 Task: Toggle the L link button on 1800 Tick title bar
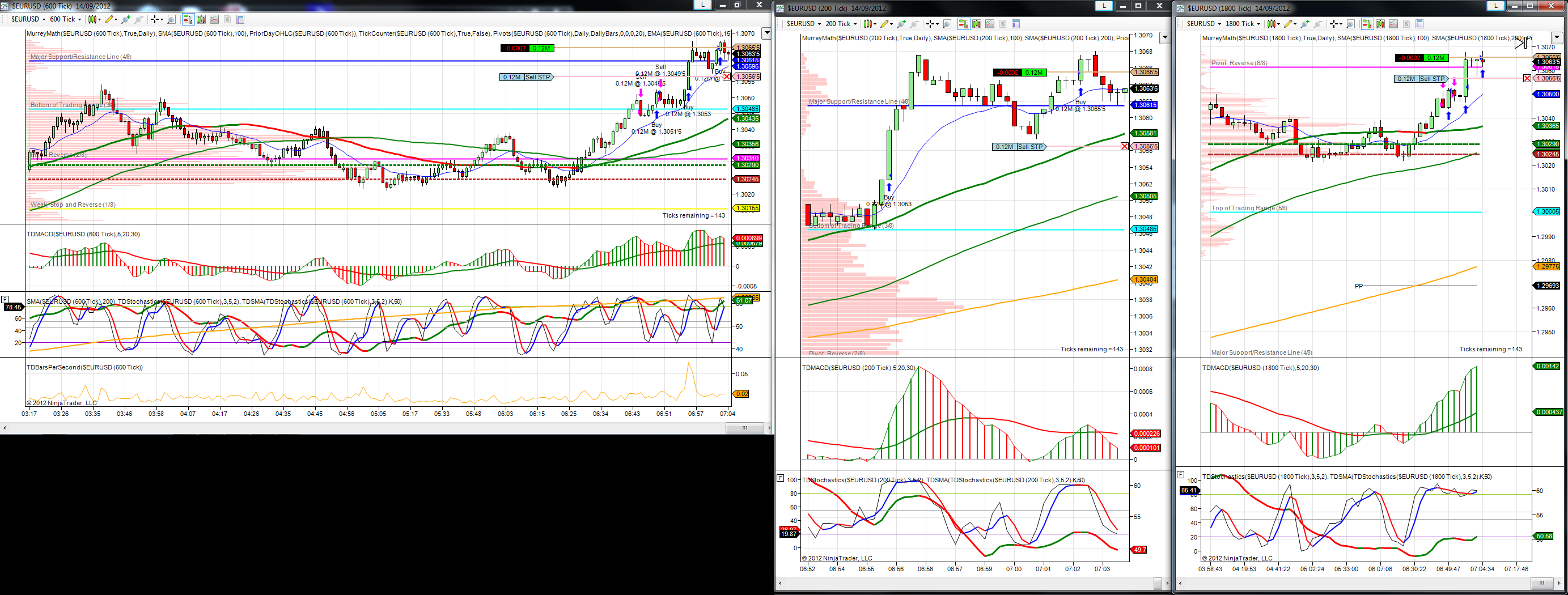coord(1495,6)
